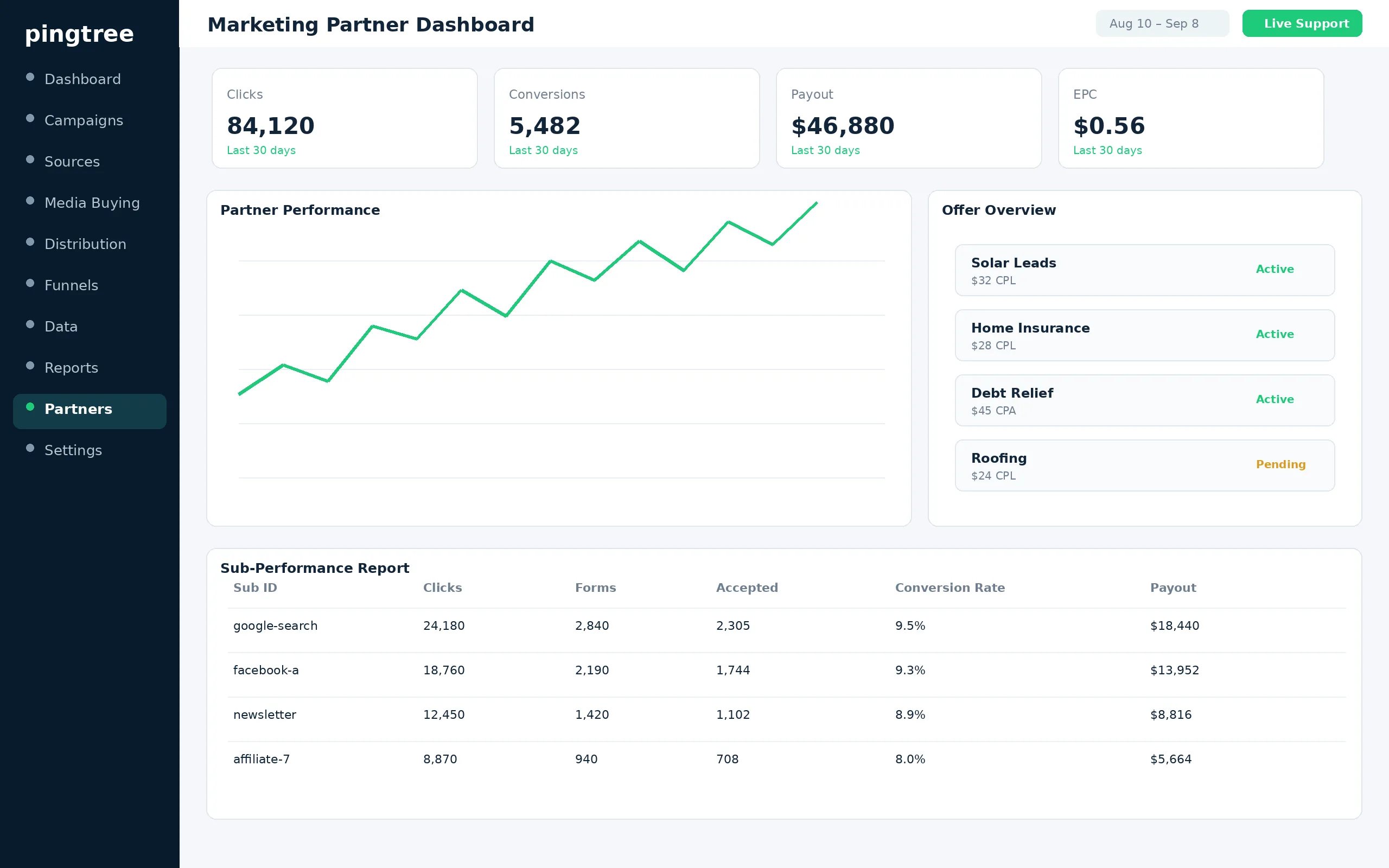Click the bullet dot beside Settings
The width and height of the screenshot is (1389, 868).
point(30,448)
